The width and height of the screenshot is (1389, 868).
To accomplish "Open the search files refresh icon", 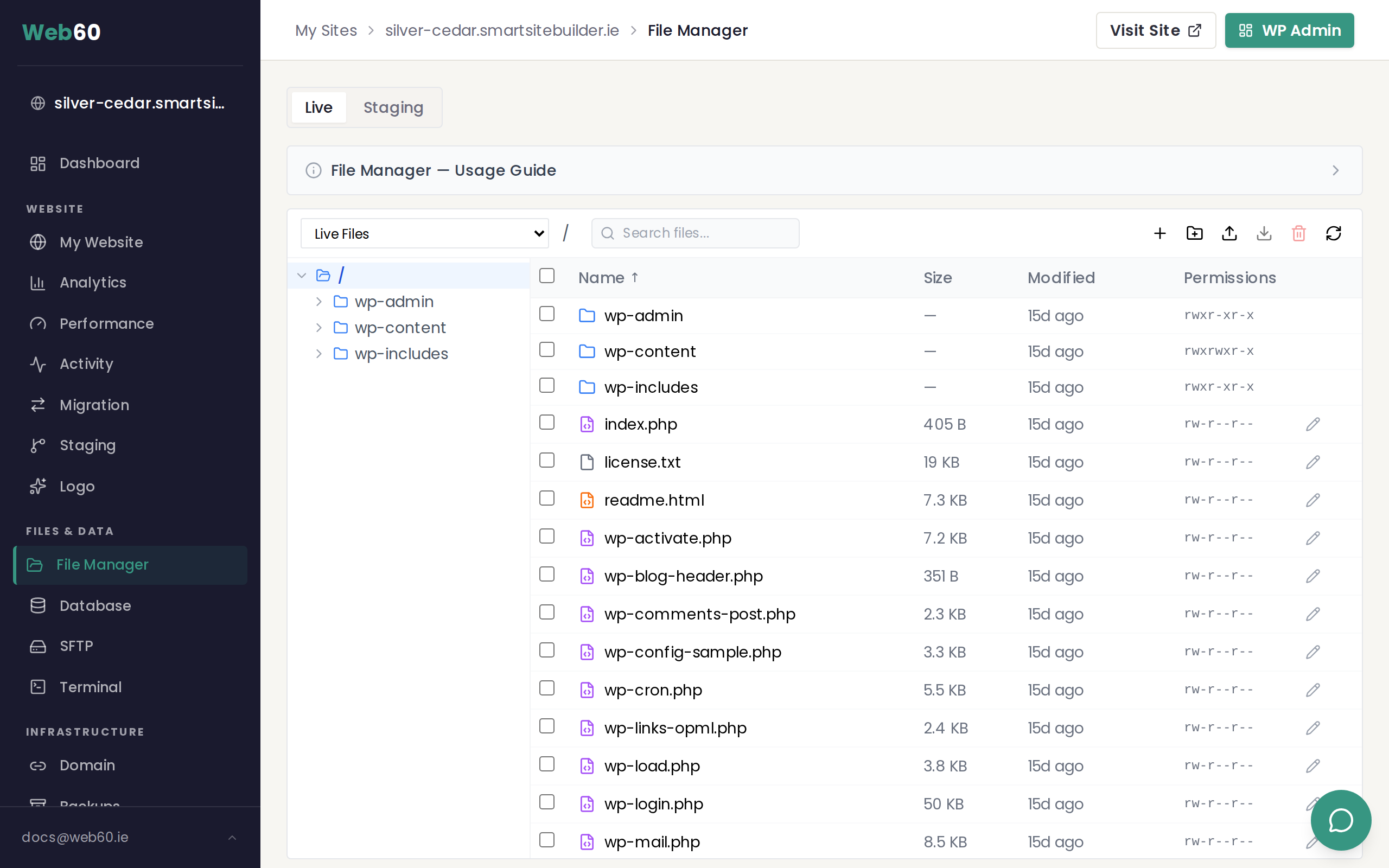I will 1333,233.
